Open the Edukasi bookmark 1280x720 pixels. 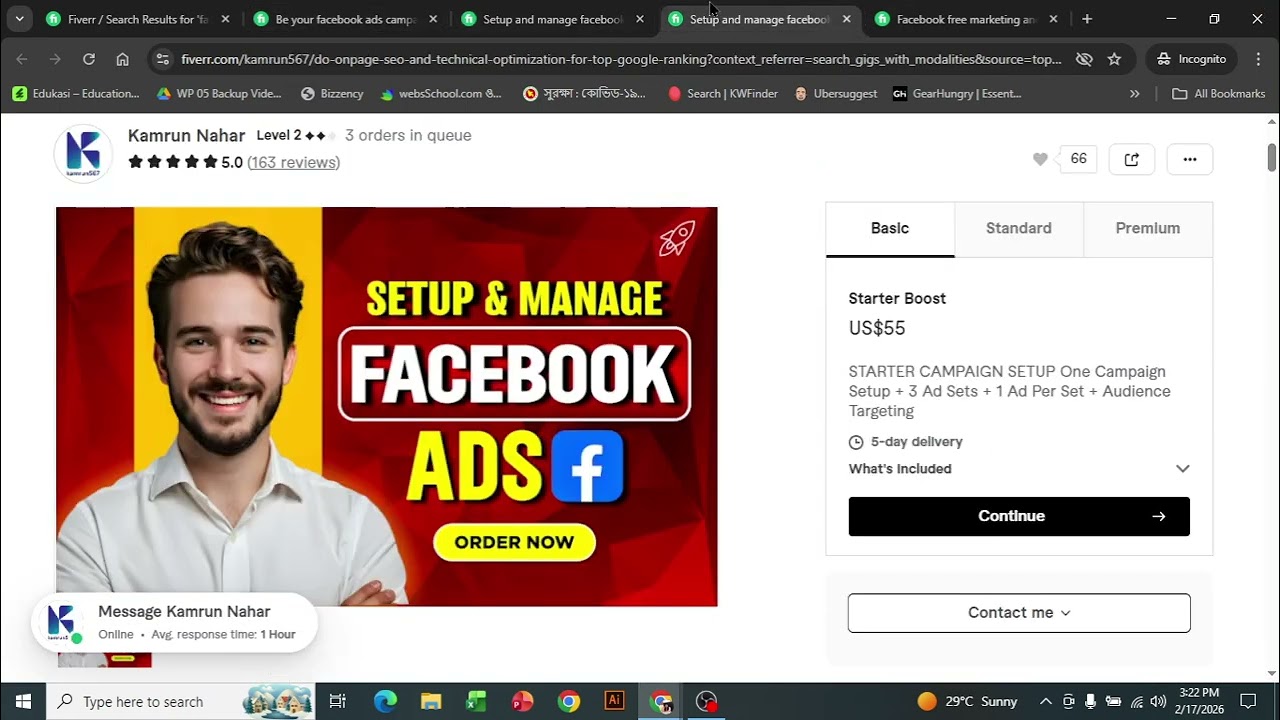(76, 94)
